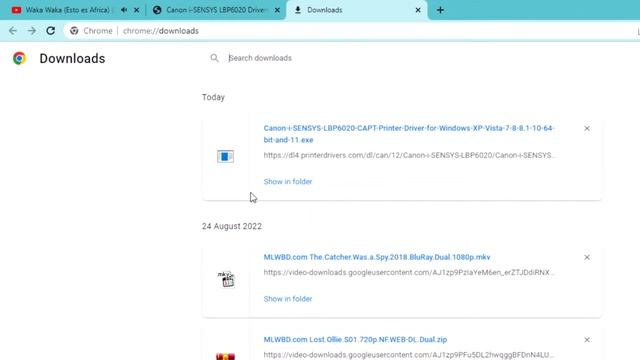Click the Chrome site info icon
The height and width of the screenshot is (360, 640).
pos(74,31)
